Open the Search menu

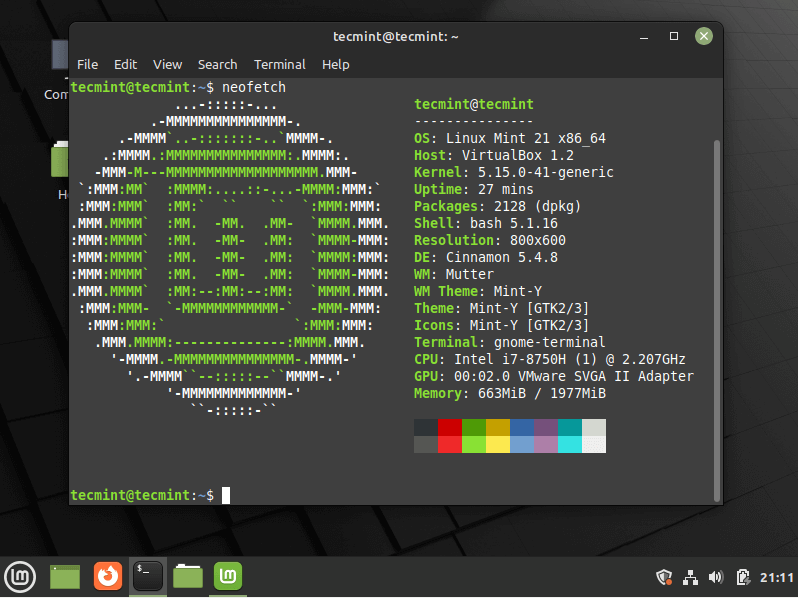pos(217,64)
